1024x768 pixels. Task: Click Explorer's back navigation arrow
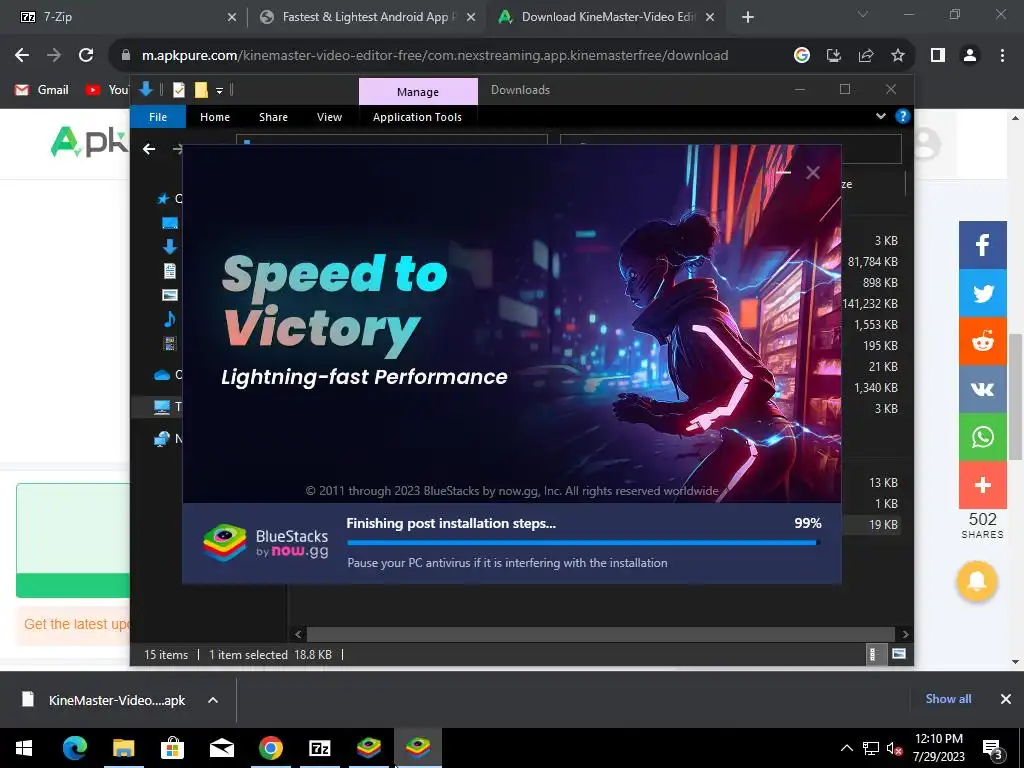(149, 149)
